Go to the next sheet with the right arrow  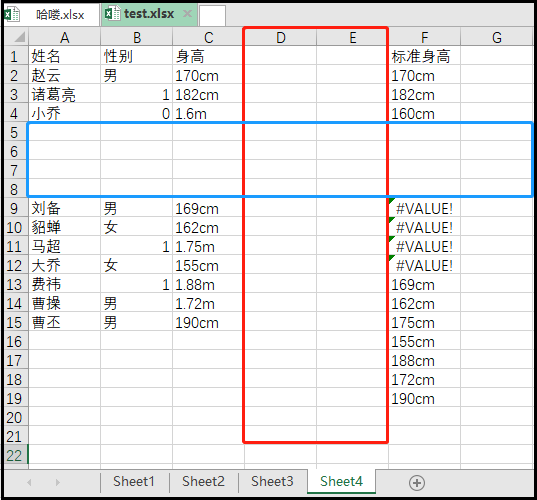click(58, 483)
